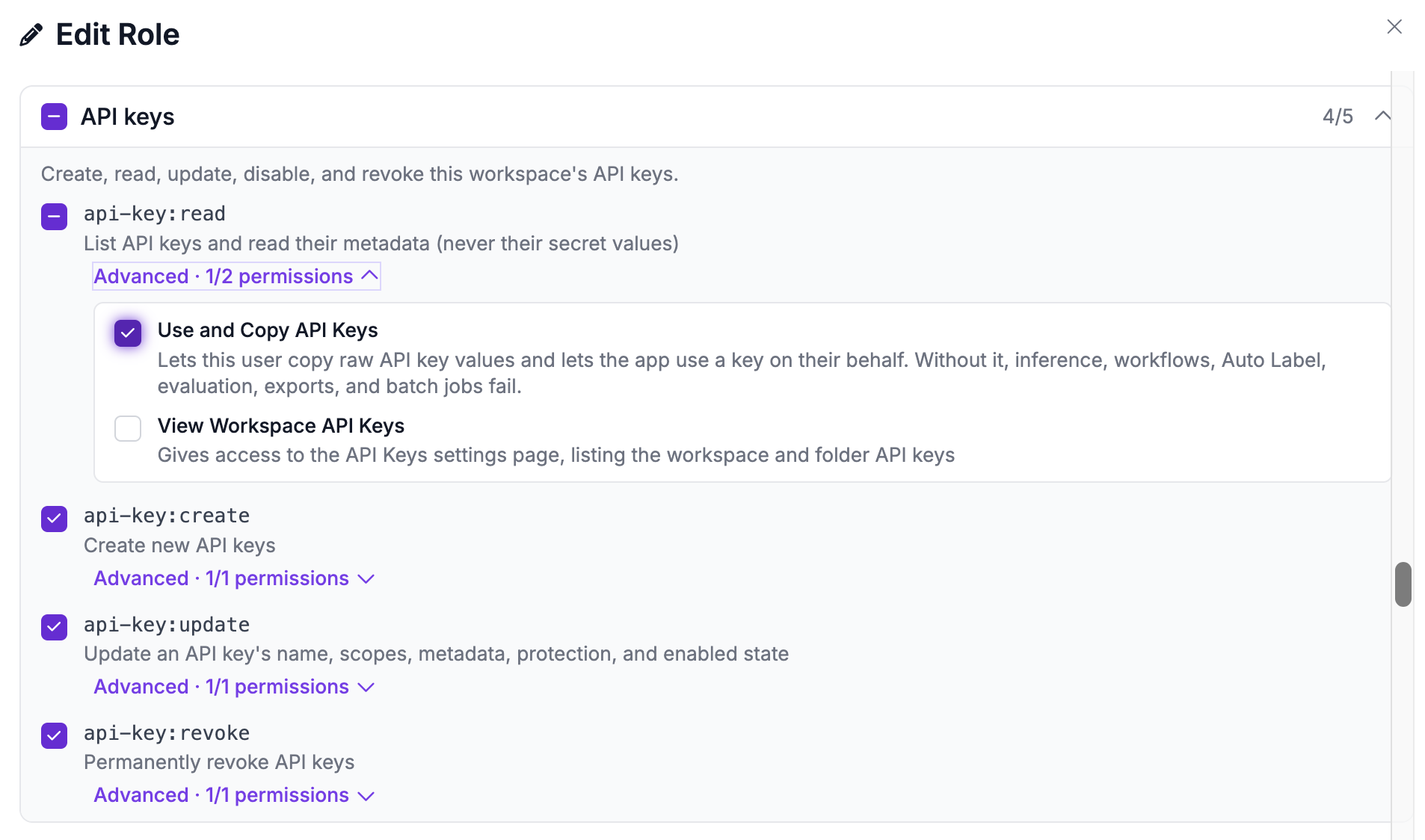1425x840 pixels.
Task: Uncheck the api-key:create permission
Action: [x=54, y=519]
